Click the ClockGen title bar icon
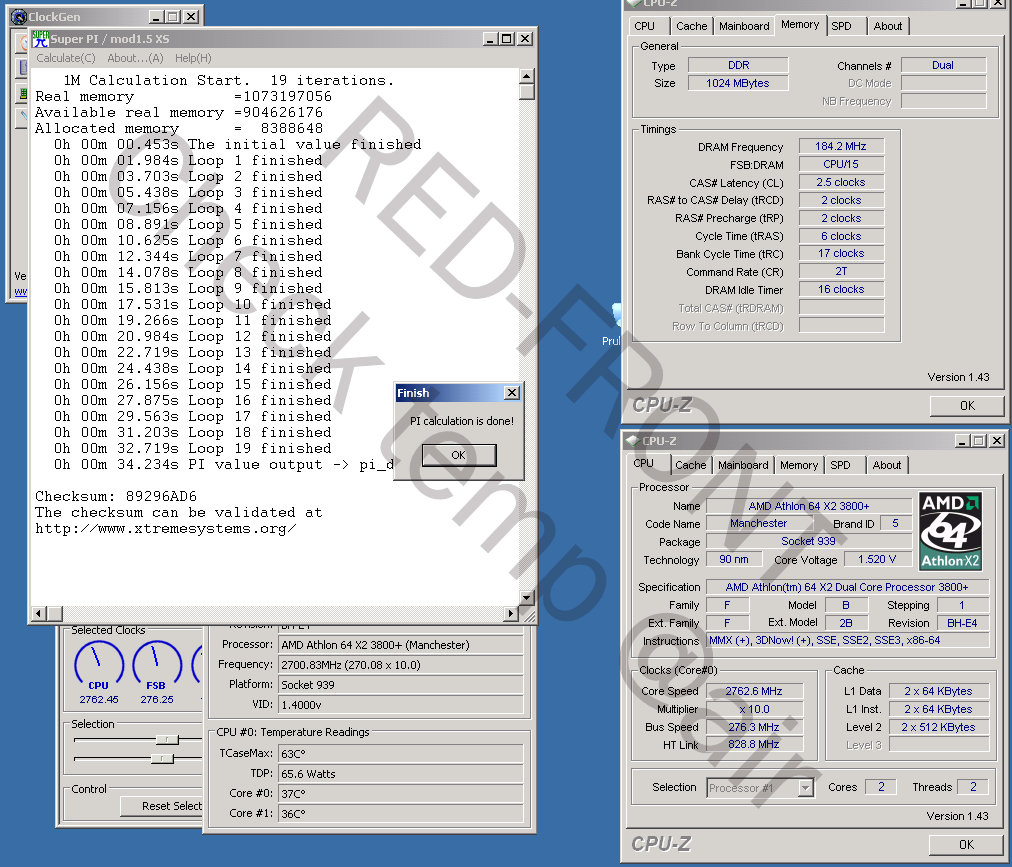This screenshot has width=1012, height=867. 19,17
